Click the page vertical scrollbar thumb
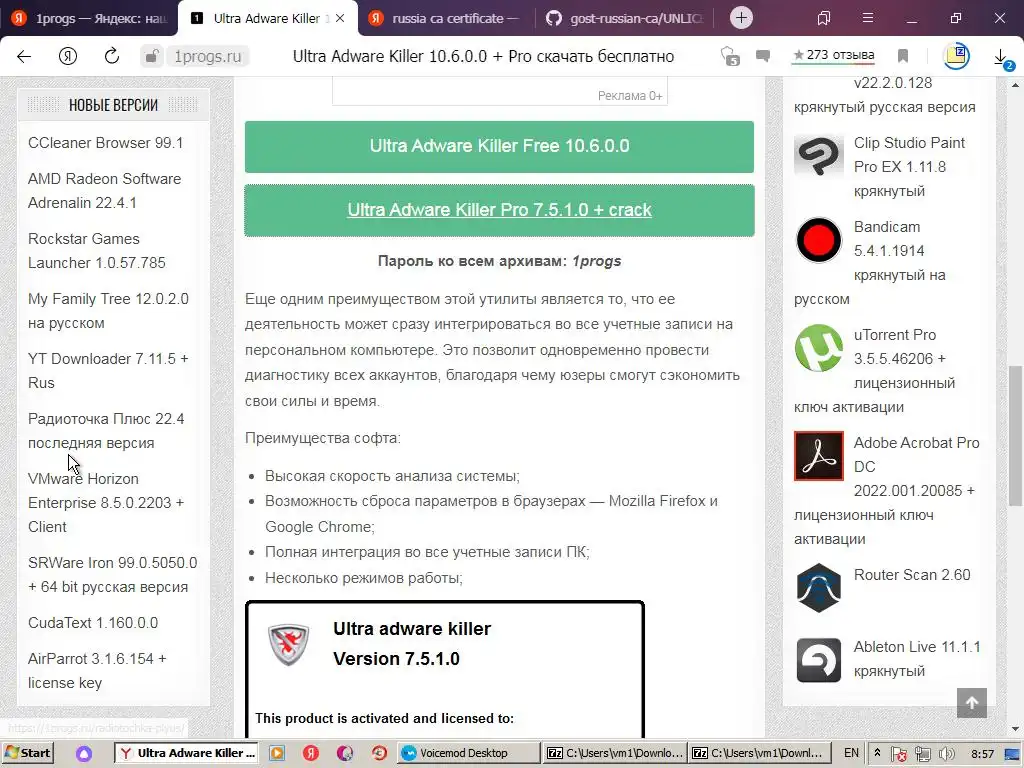The image size is (1024, 768). click(x=1016, y=436)
